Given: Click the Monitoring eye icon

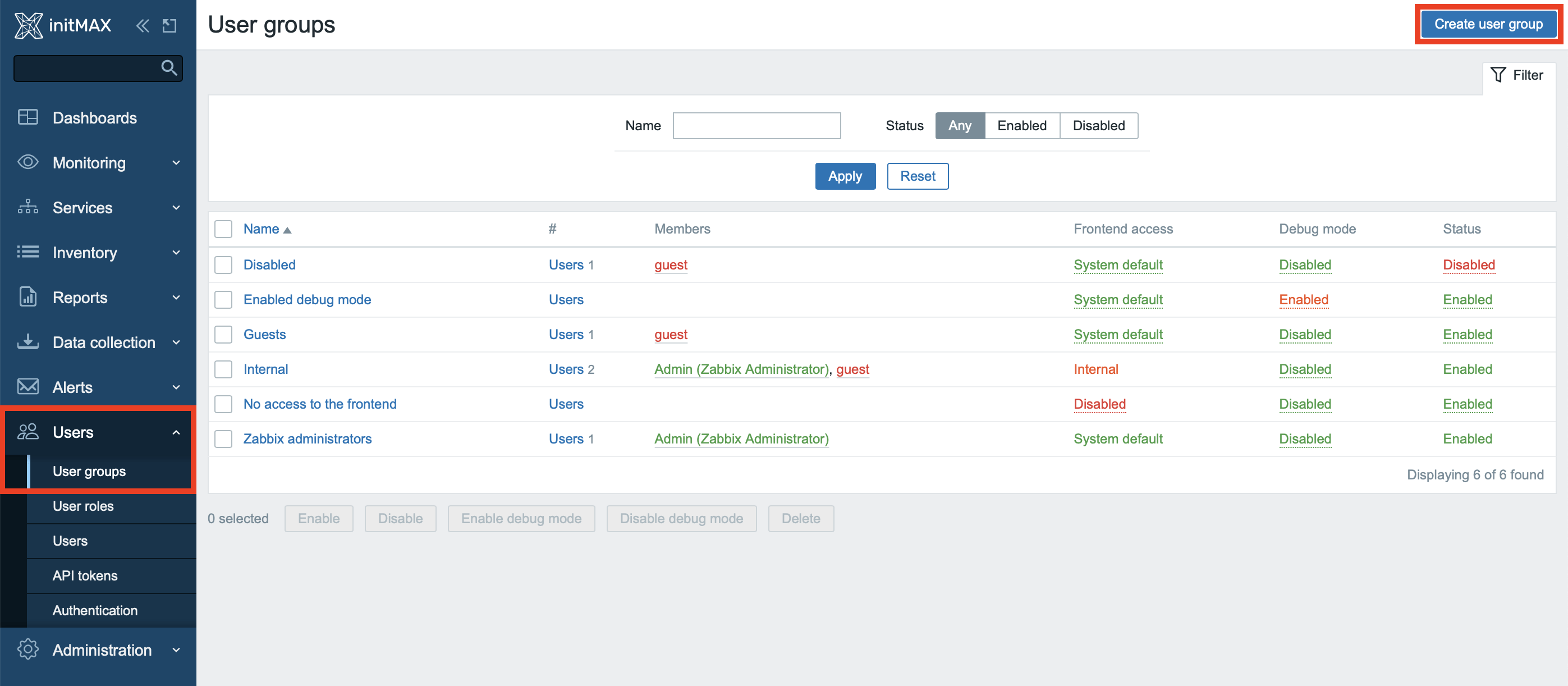Looking at the screenshot, I should click(28, 162).
